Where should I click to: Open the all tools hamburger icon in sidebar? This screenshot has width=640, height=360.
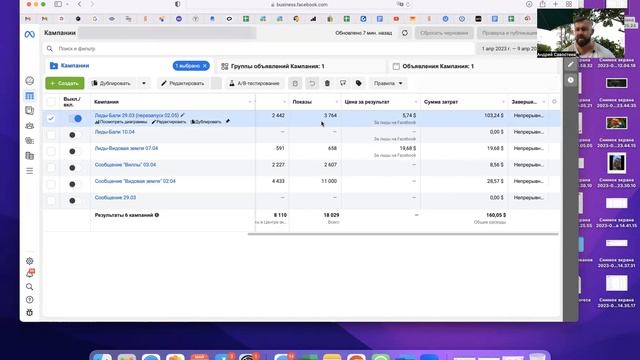[29, 171]
